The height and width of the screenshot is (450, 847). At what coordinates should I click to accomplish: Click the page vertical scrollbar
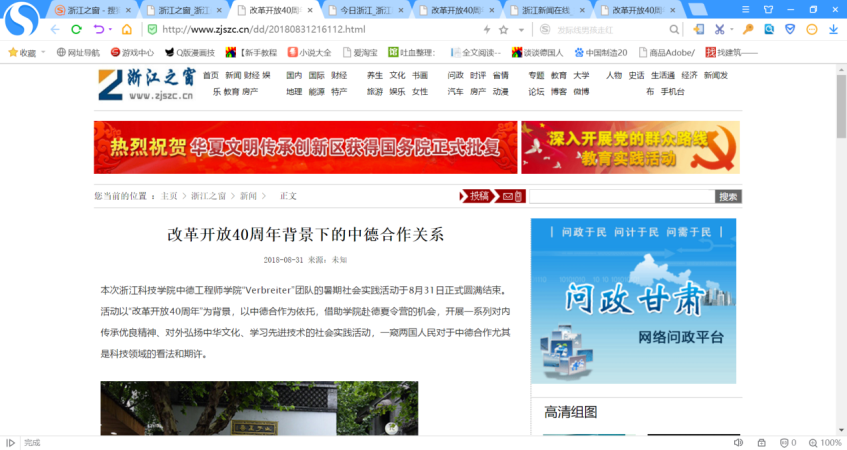(841, 250)
